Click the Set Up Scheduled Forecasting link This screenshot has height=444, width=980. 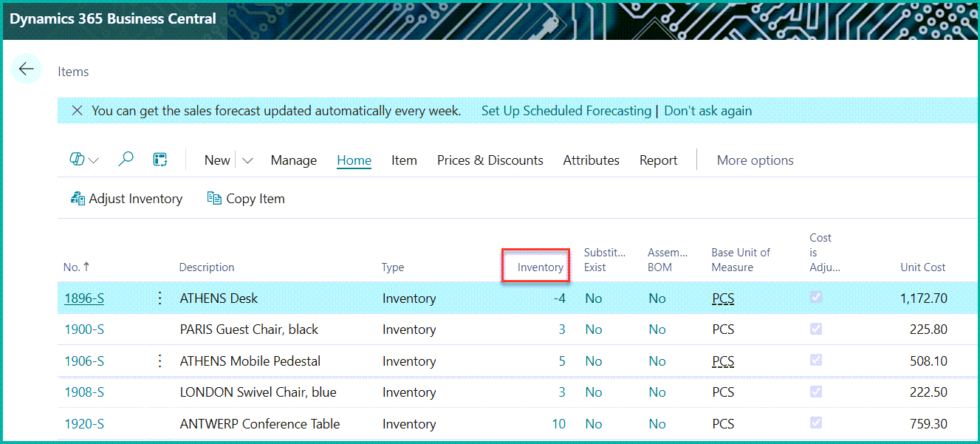point(566,111)
